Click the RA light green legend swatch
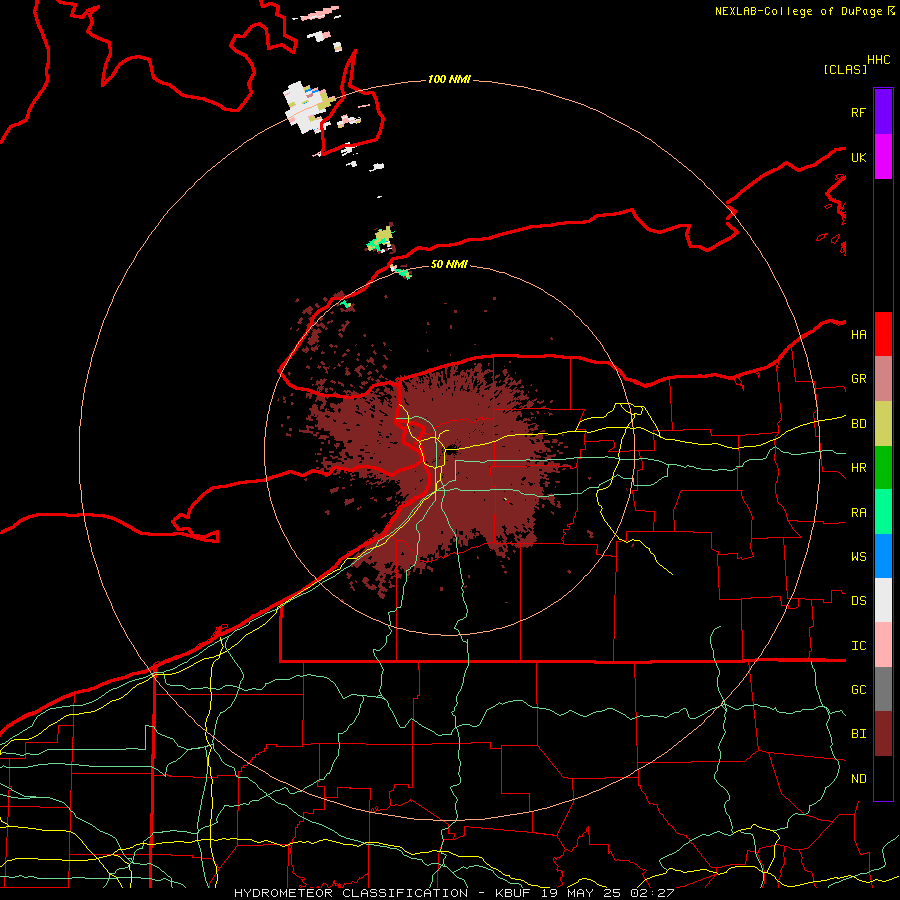The image size is (900, 900). click(x=883, y=512)
